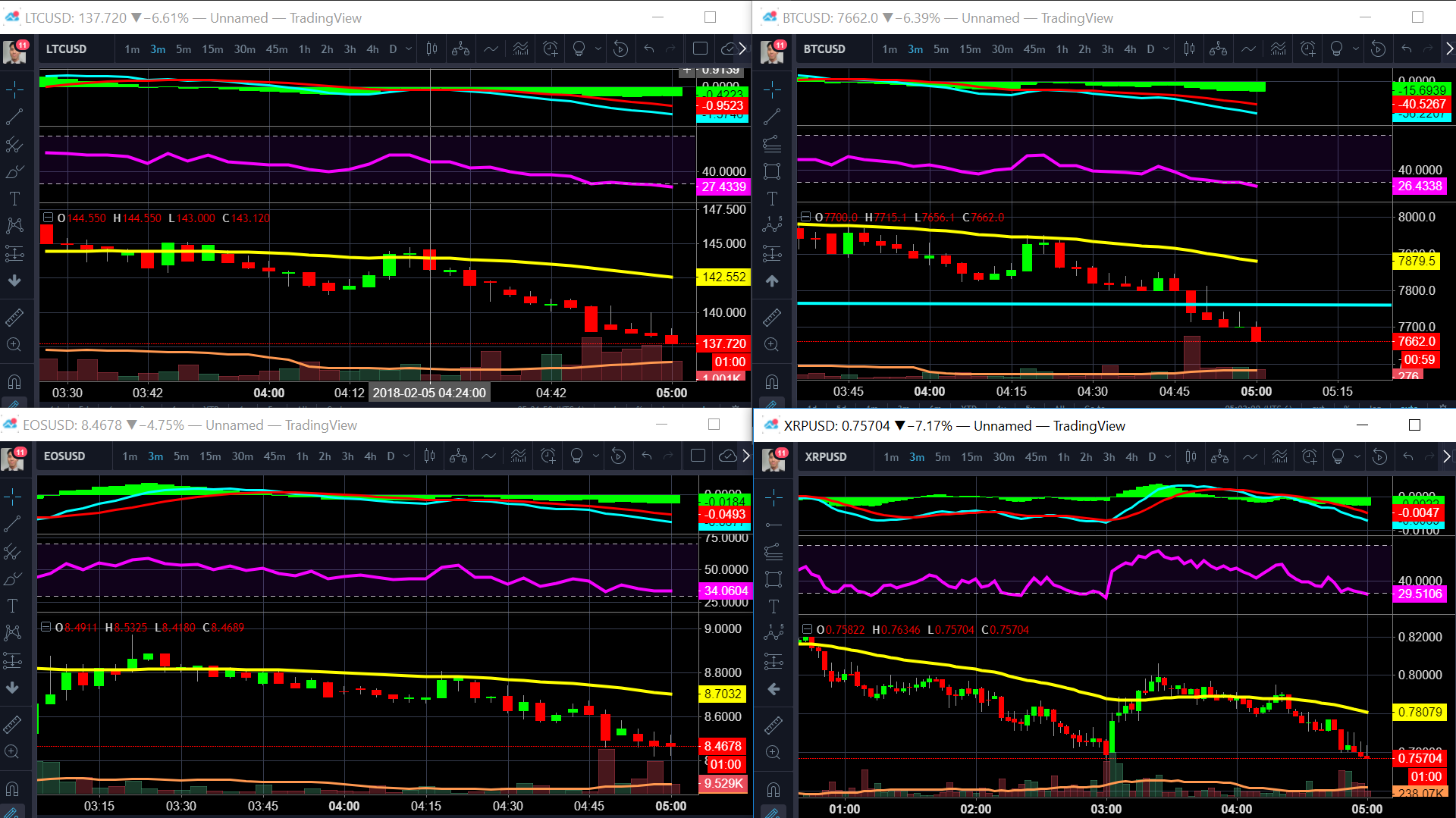Click yellow 7879.5 price label in BTCUSD

(x=1417, y=261)
